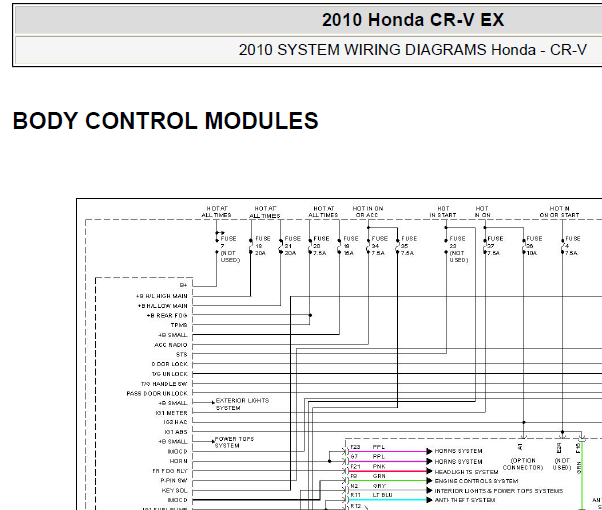Click the "IG1 ABS" terminal label

(176, 432)
